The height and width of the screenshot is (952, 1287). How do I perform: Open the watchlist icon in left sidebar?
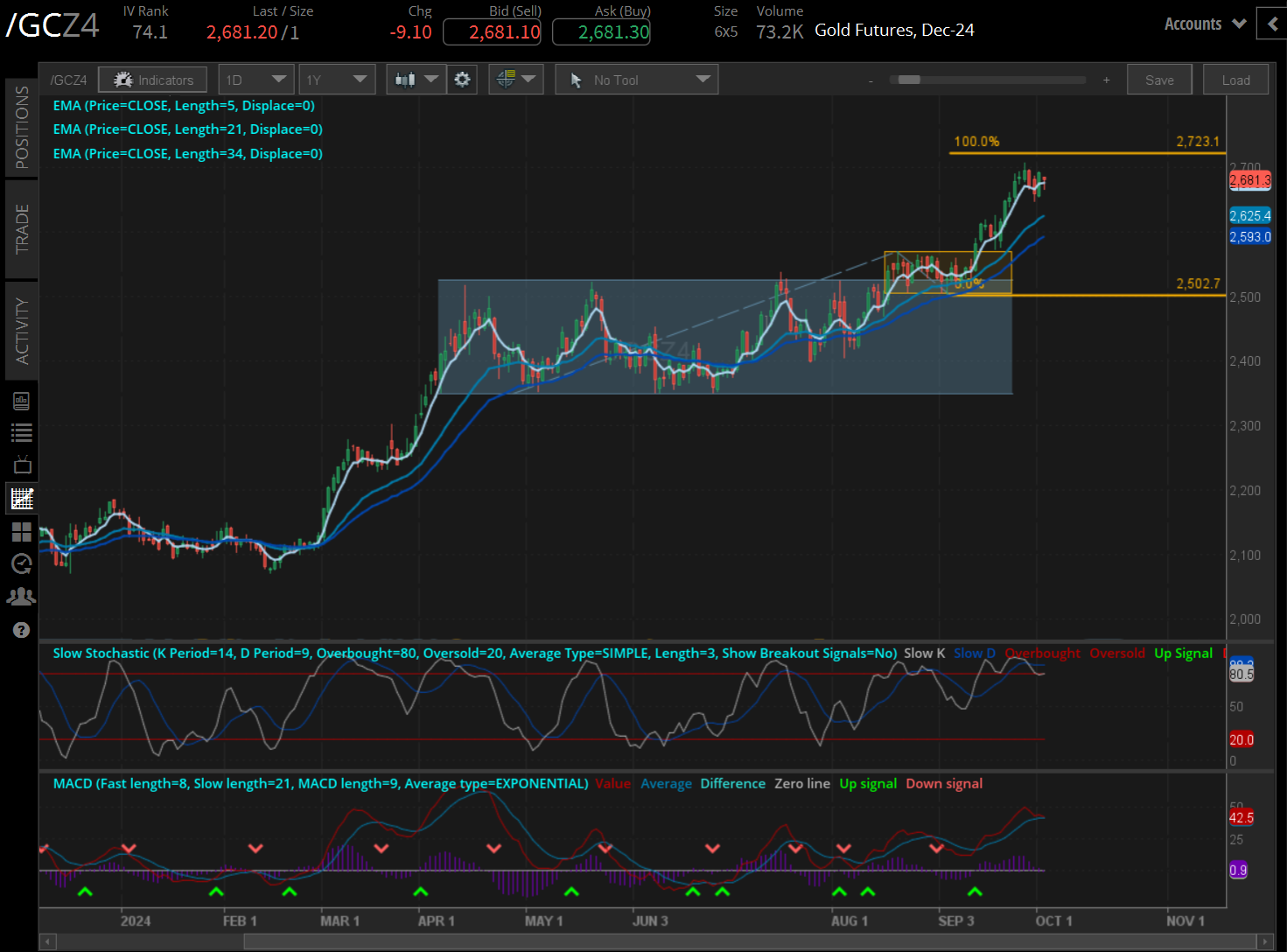(x=21, y=431)
